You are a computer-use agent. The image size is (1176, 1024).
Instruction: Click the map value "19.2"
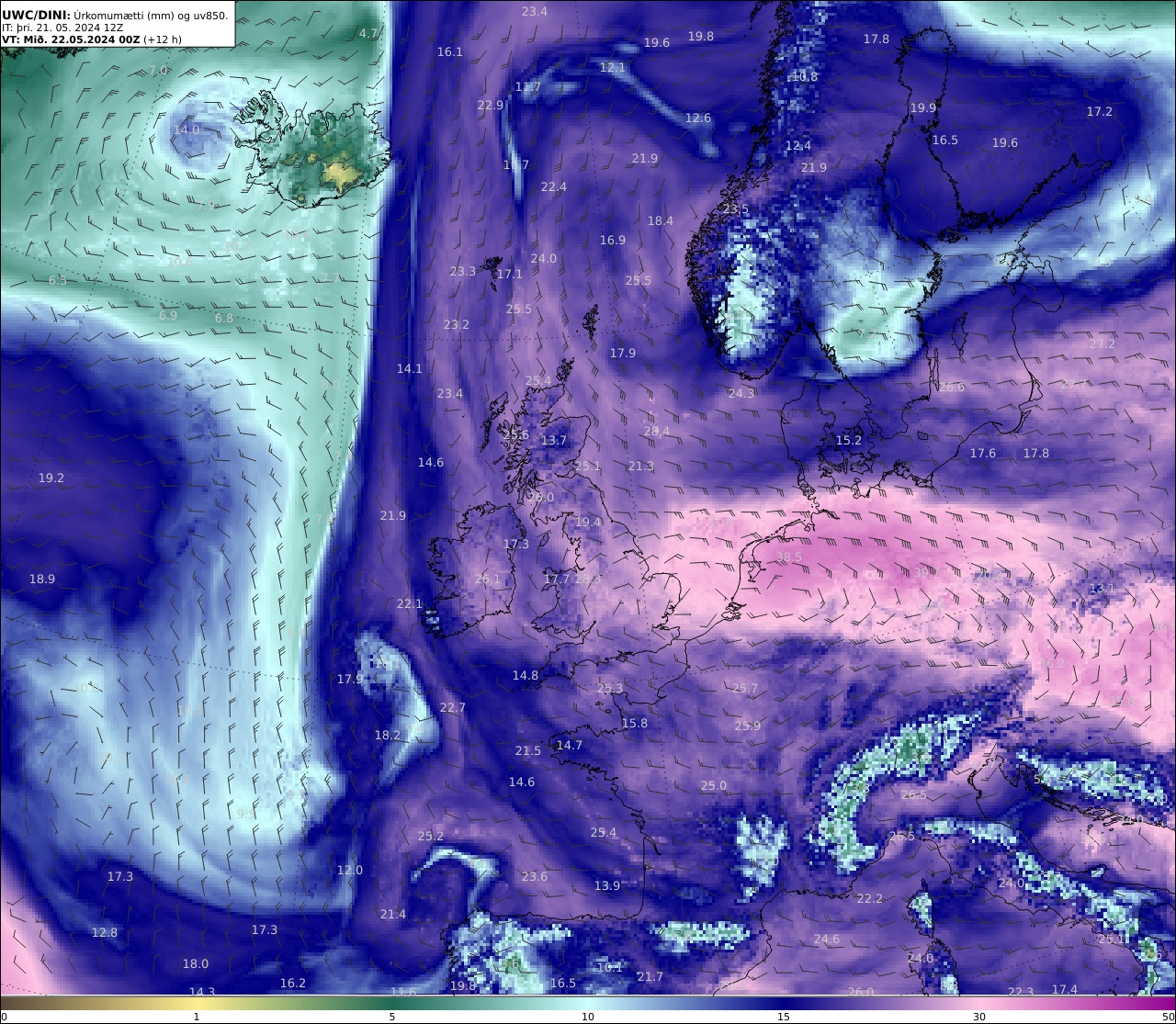point(51,478)
